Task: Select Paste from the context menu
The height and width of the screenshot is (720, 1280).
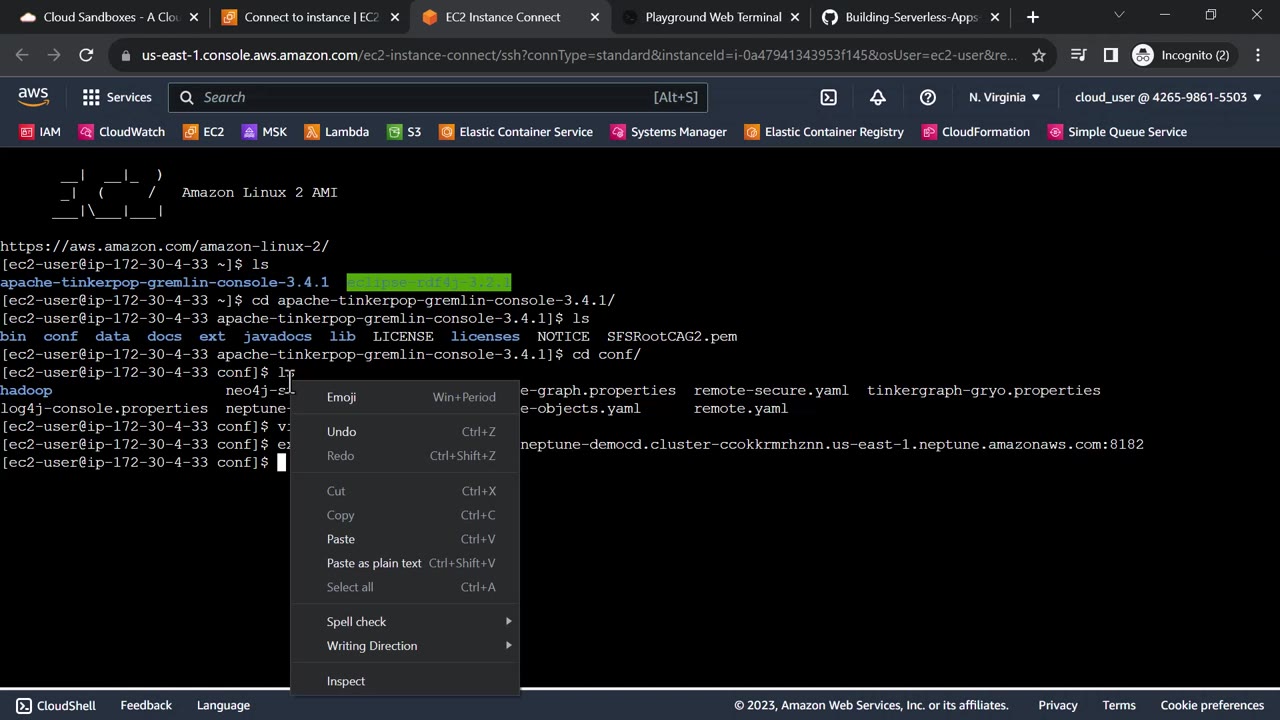Action: tap(341, 539)
